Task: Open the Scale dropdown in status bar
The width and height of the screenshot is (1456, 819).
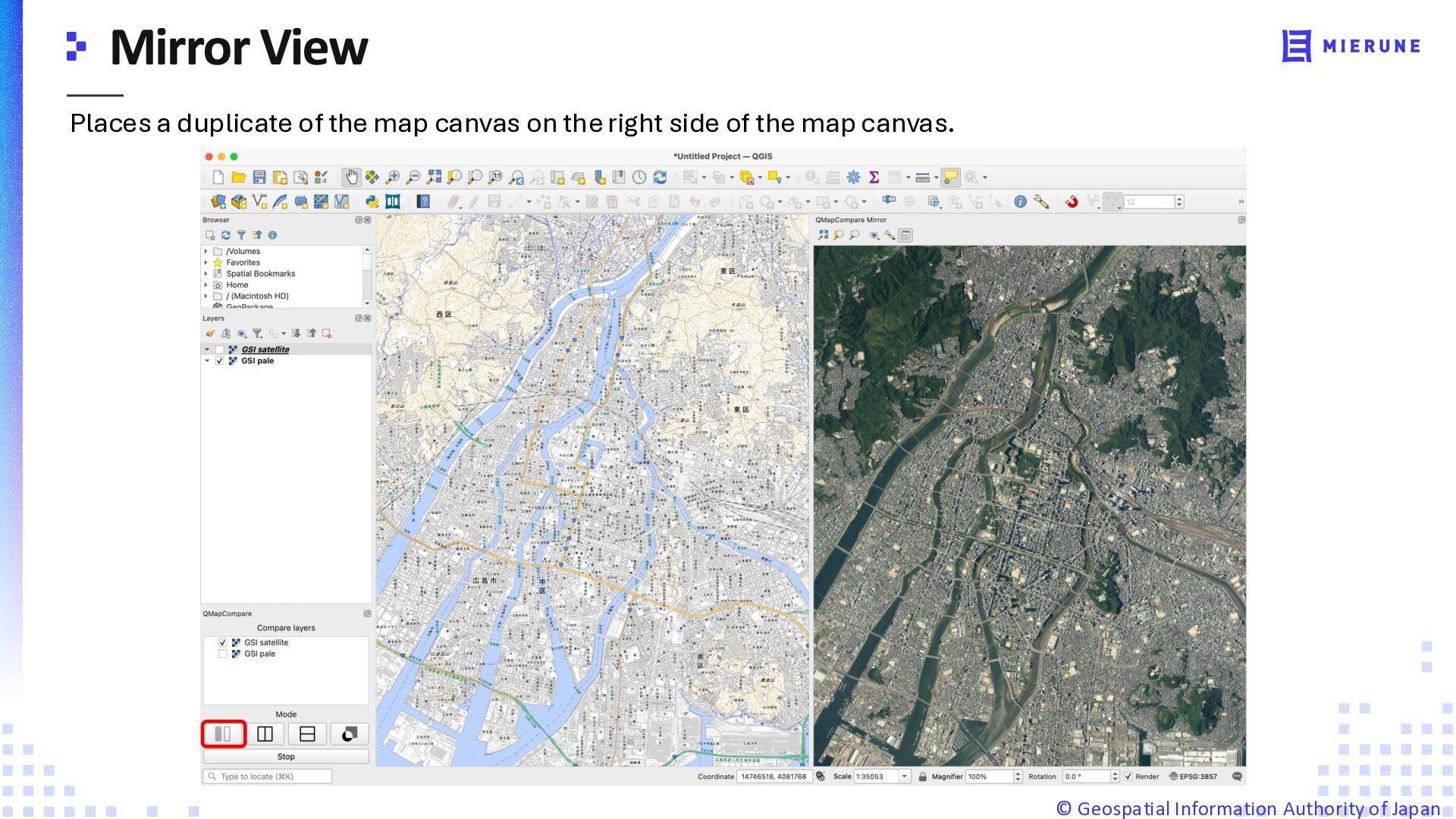Action: pos(904,777)
